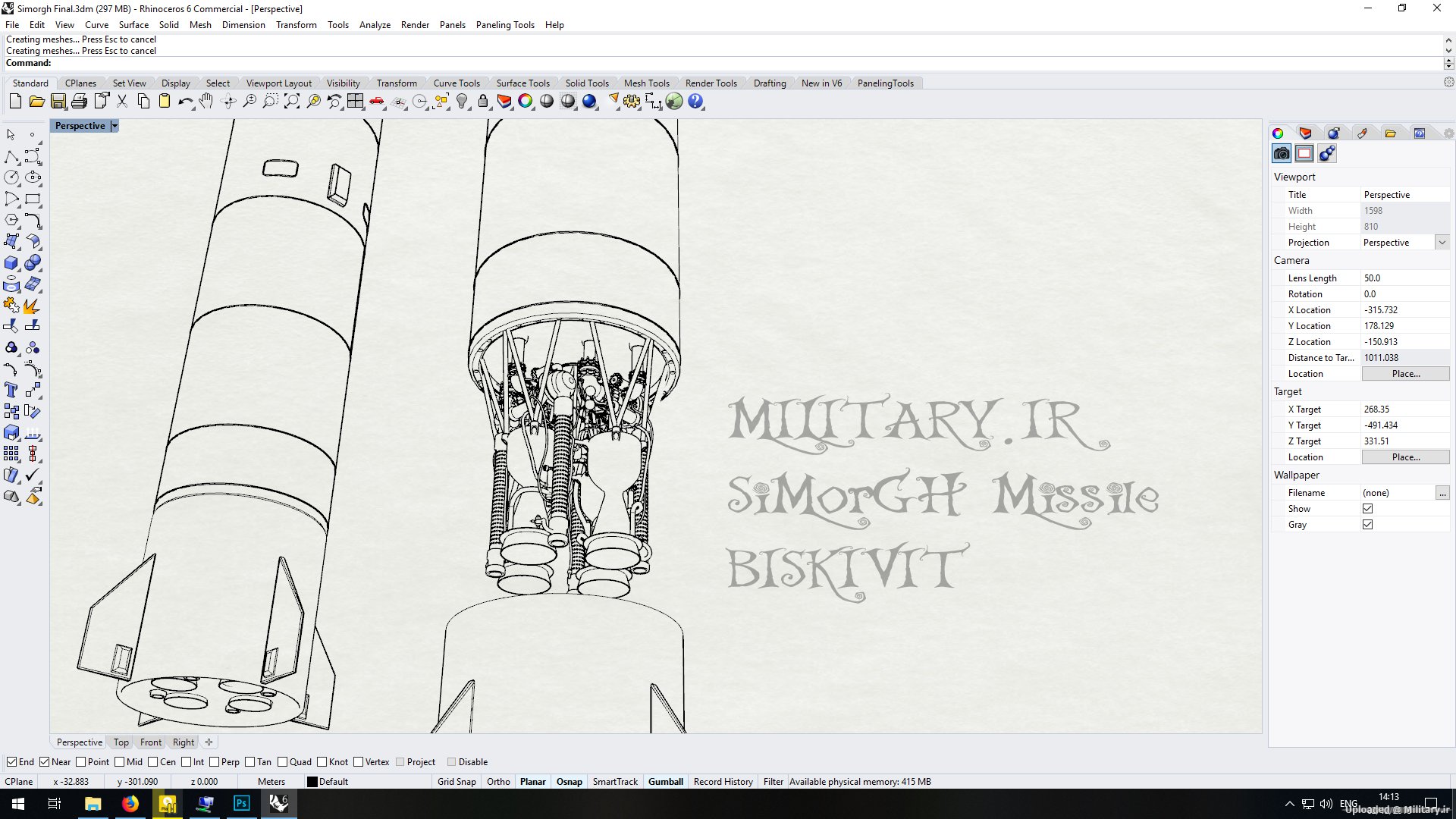
Task: Select the Pan hand tool icon
Action: [206, 102]
